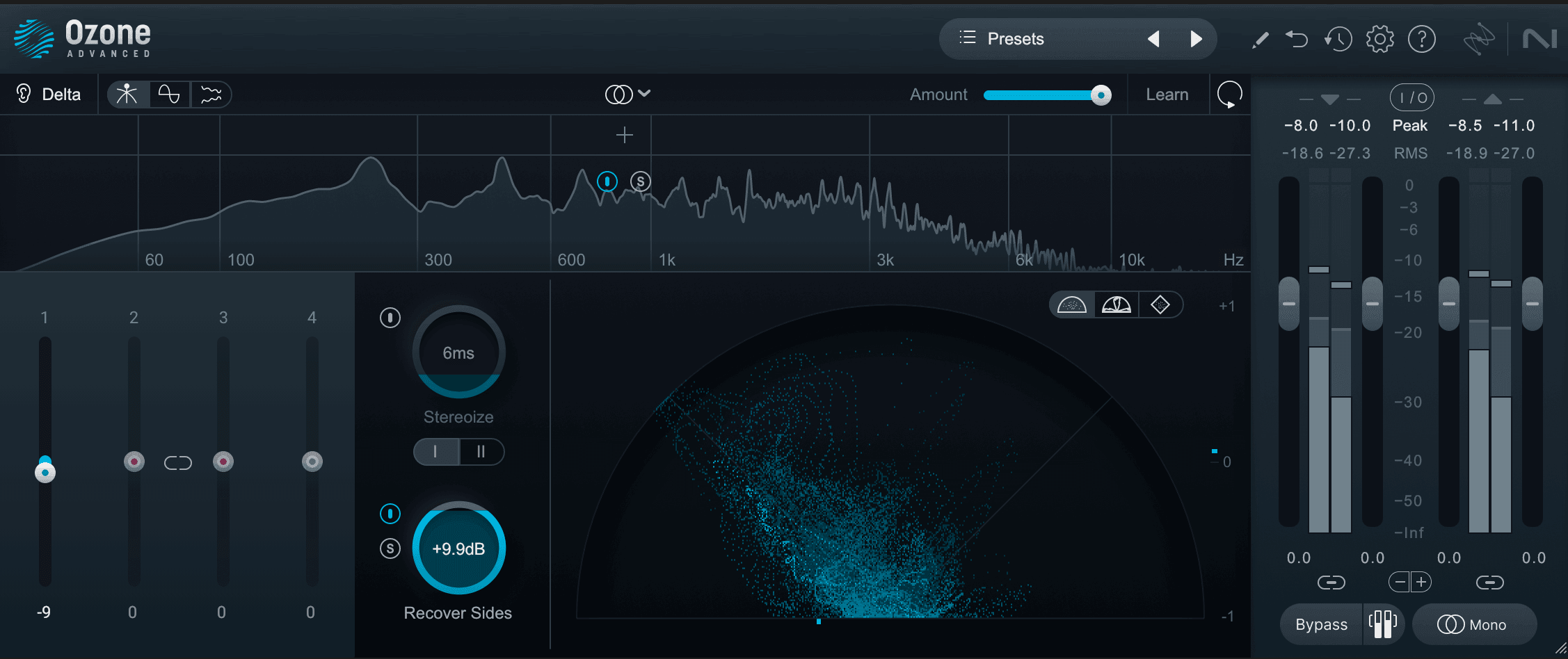Screen dimensions: 1568x659
Task: Click the 1k frequency label
Action: (666, 260)
